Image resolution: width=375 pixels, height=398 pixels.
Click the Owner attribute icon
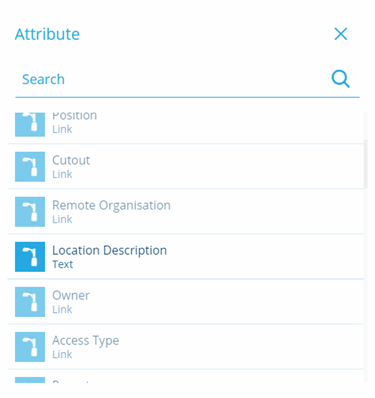pyautogui.click(x=30, y=302)
